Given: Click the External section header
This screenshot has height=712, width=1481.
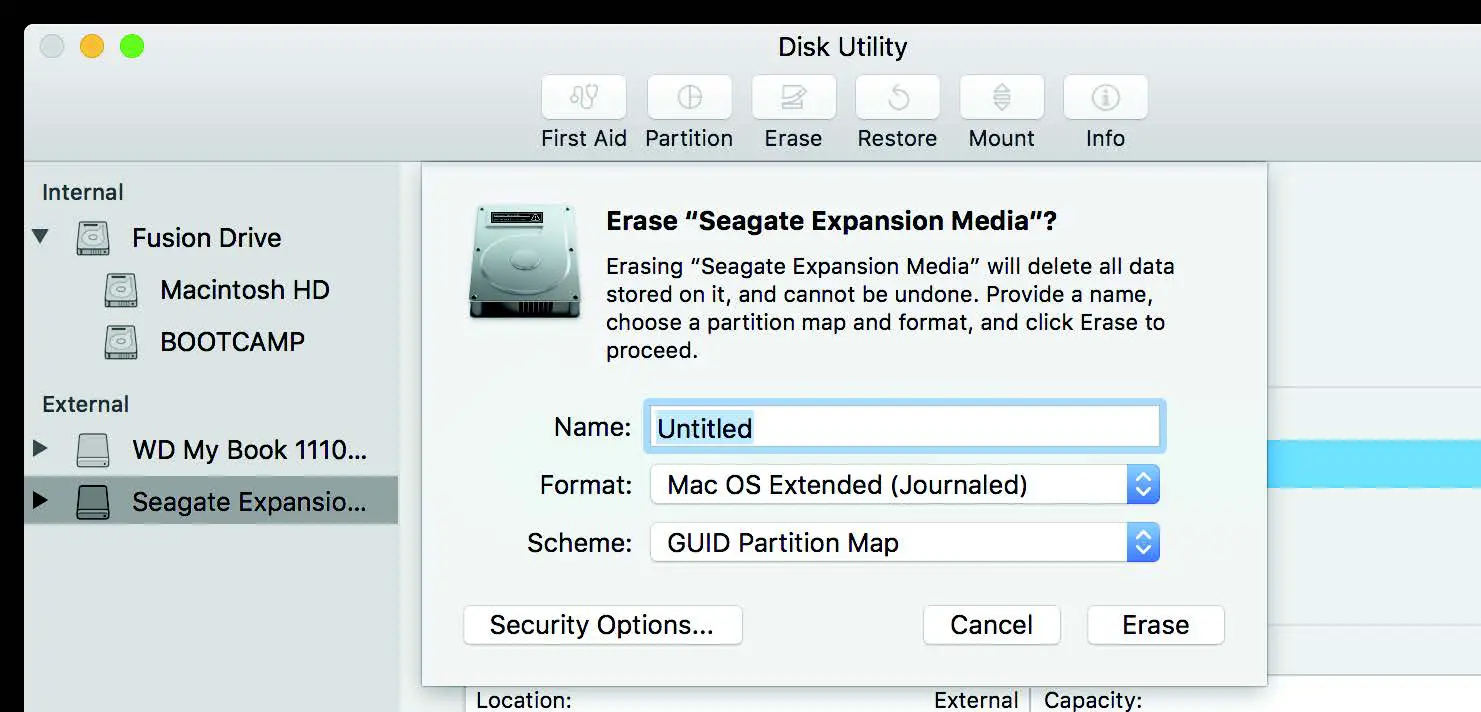Looking at the screenshot, I should pos(86,404).
